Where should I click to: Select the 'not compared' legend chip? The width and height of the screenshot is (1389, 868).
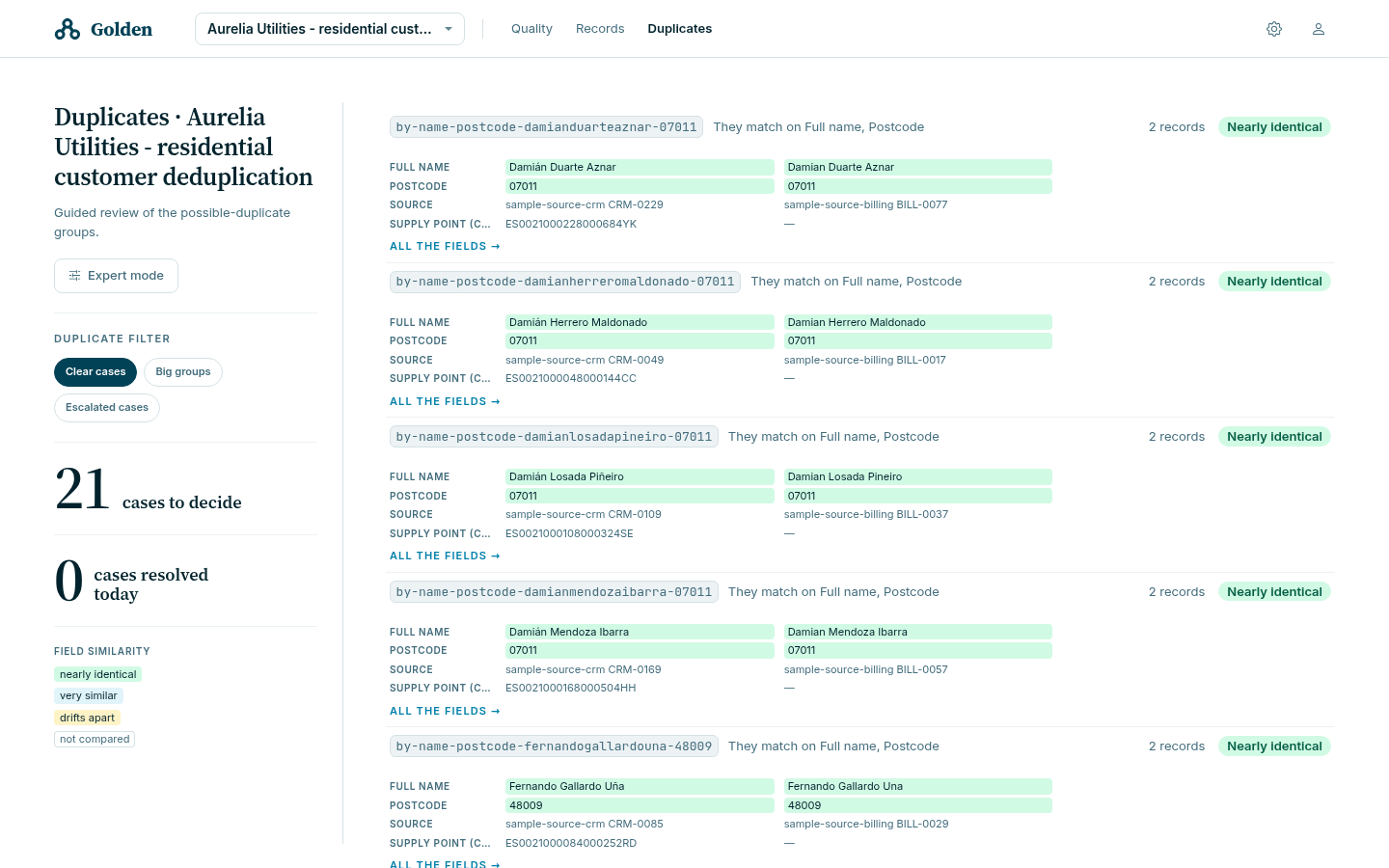pyautogui.click(x=95, y=740)
